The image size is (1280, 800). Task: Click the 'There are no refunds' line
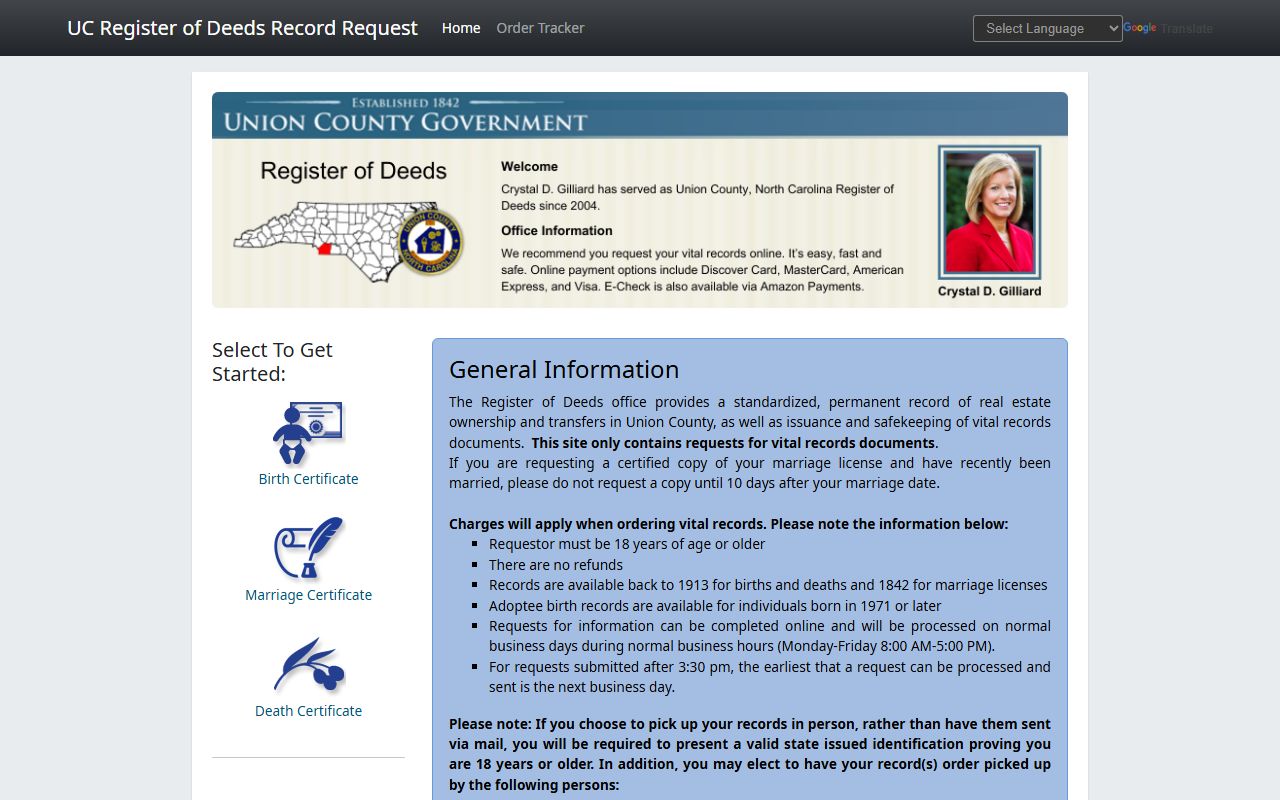point(556,565)
